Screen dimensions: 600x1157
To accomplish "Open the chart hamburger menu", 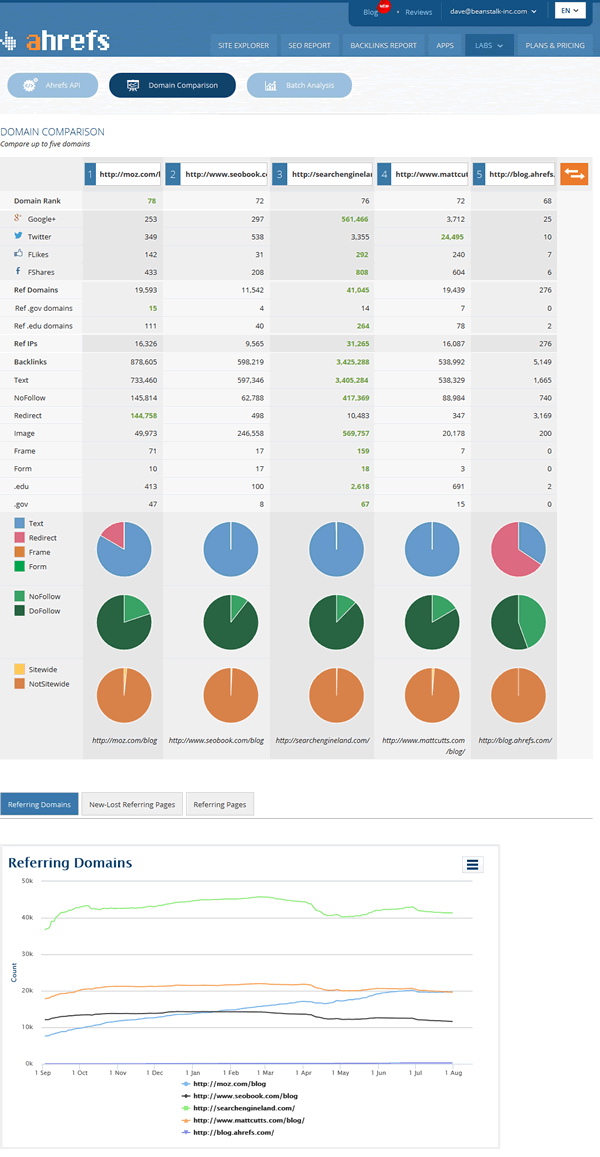I will (473, 864).
